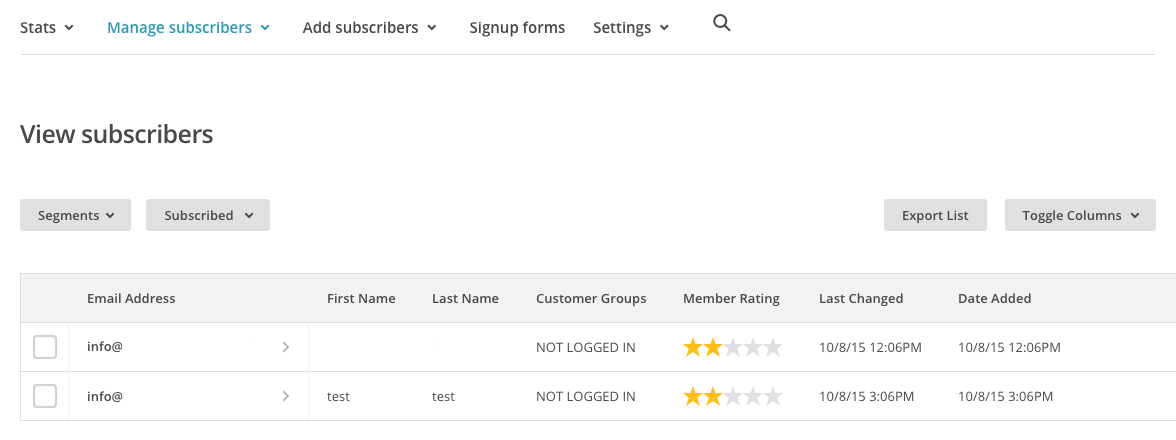Viewport: 1176px width, 440px height.
Task: Tick checkbox for first info@ subscriber
Action: pyautogui.click(x=45, y=347)
